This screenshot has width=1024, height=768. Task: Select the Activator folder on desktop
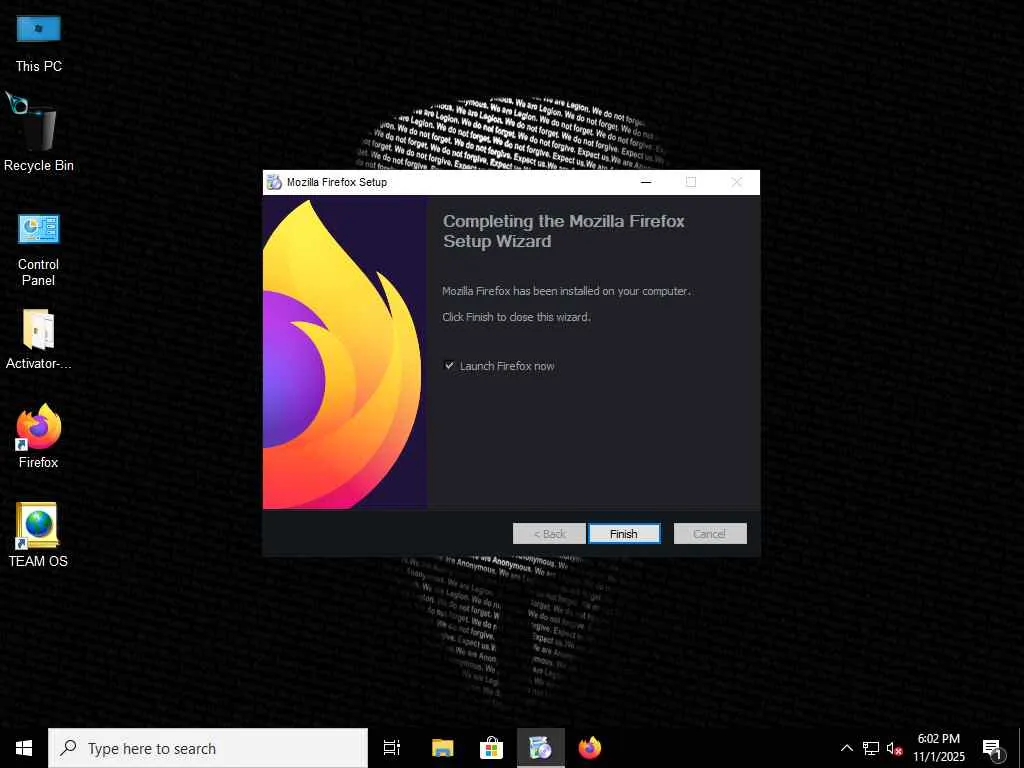click(39, 340)
